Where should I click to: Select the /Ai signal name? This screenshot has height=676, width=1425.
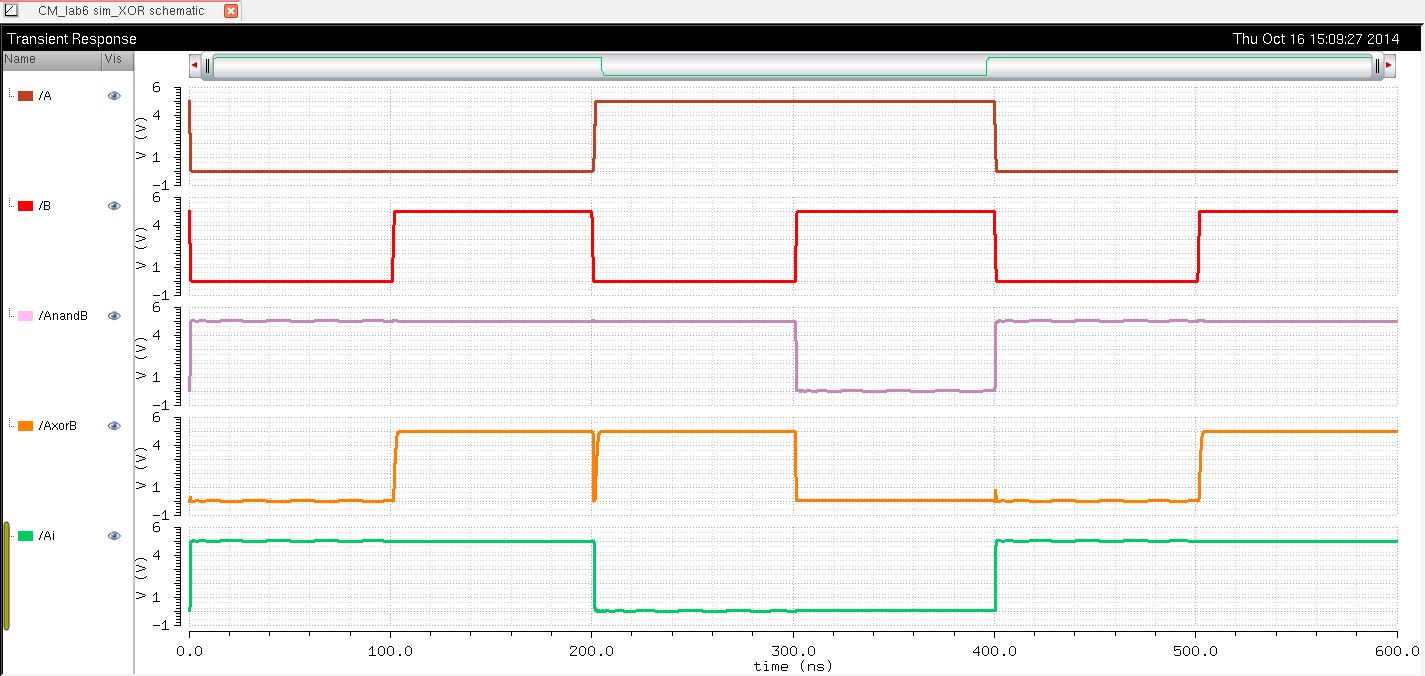[x=46, y=535]
